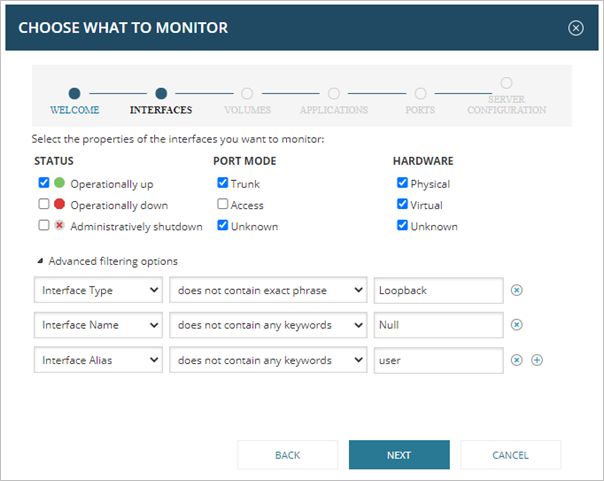Add a new advanced filter row
Screen dimensions: 604x481
(x=537, y=360)
